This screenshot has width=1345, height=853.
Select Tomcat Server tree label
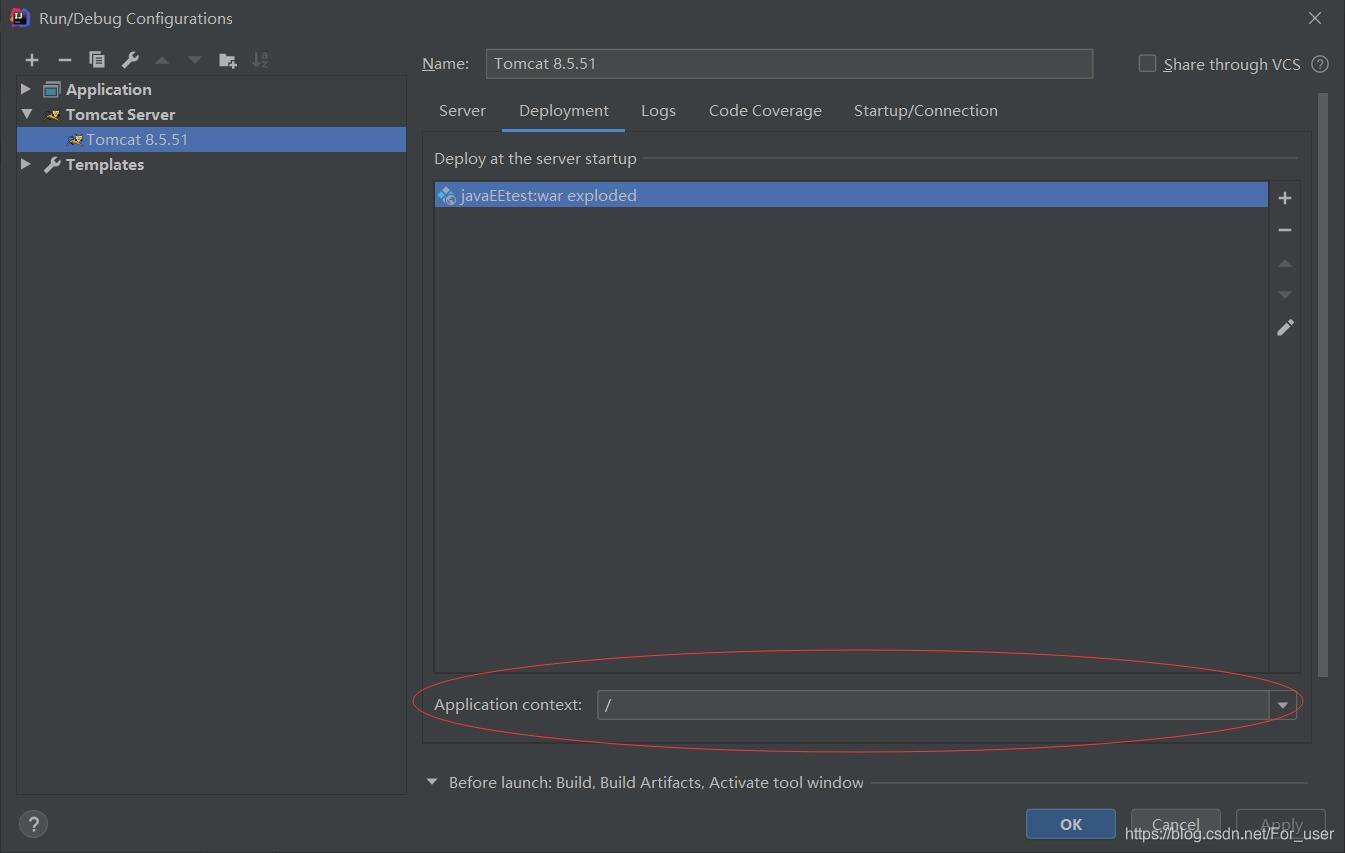[x=120, y=114]
